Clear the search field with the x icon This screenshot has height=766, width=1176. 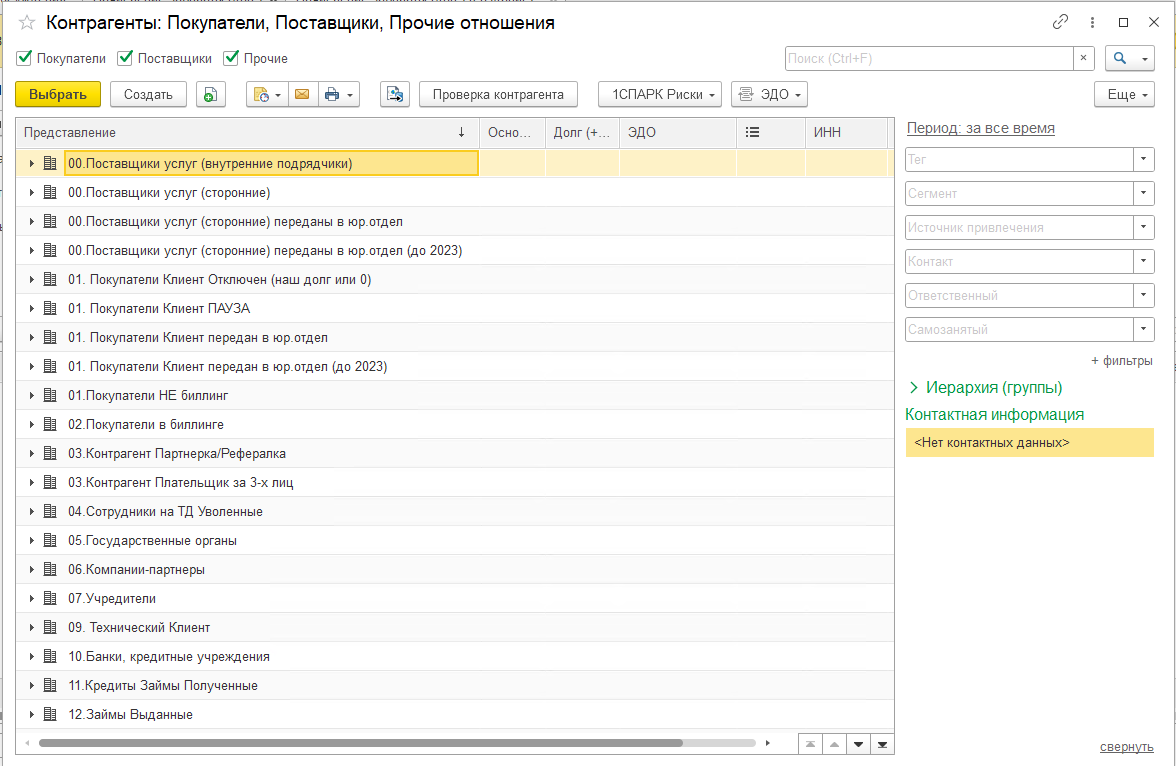(1083, 58)
